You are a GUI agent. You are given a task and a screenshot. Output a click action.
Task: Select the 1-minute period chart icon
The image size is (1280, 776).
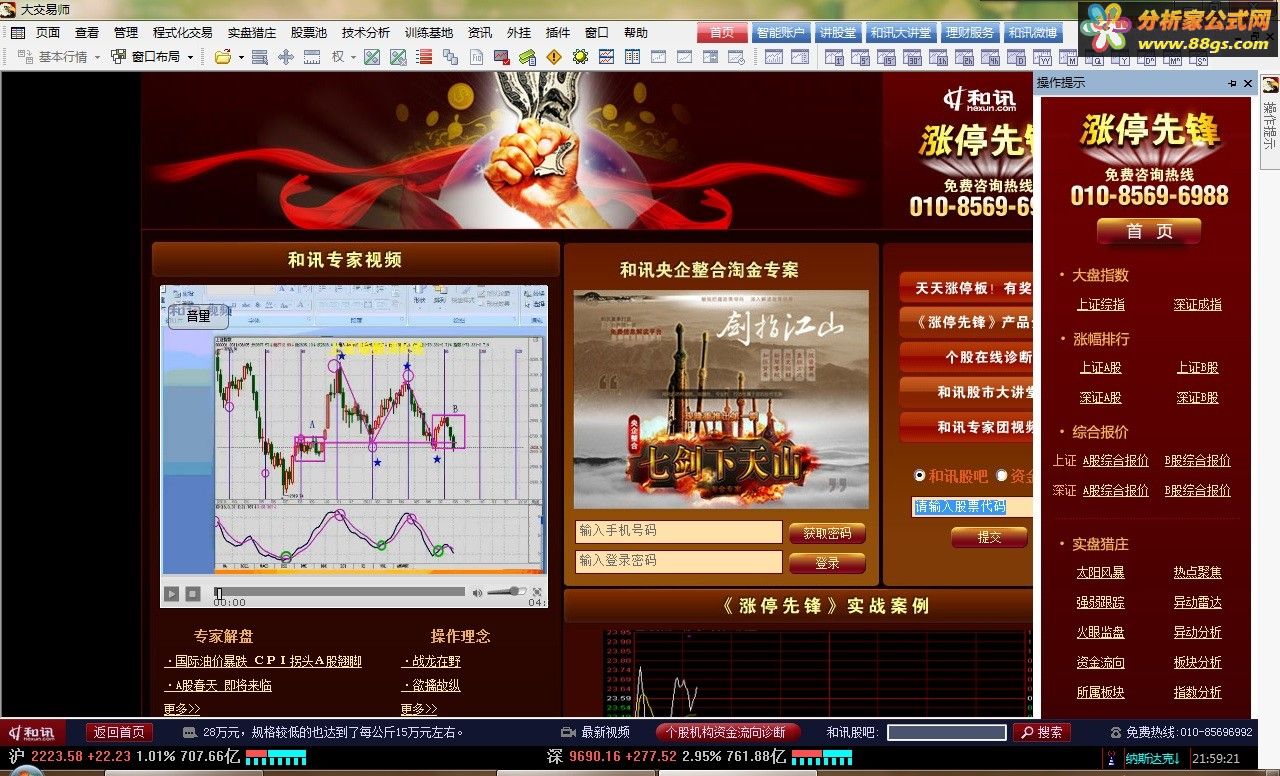pos(834,58)
